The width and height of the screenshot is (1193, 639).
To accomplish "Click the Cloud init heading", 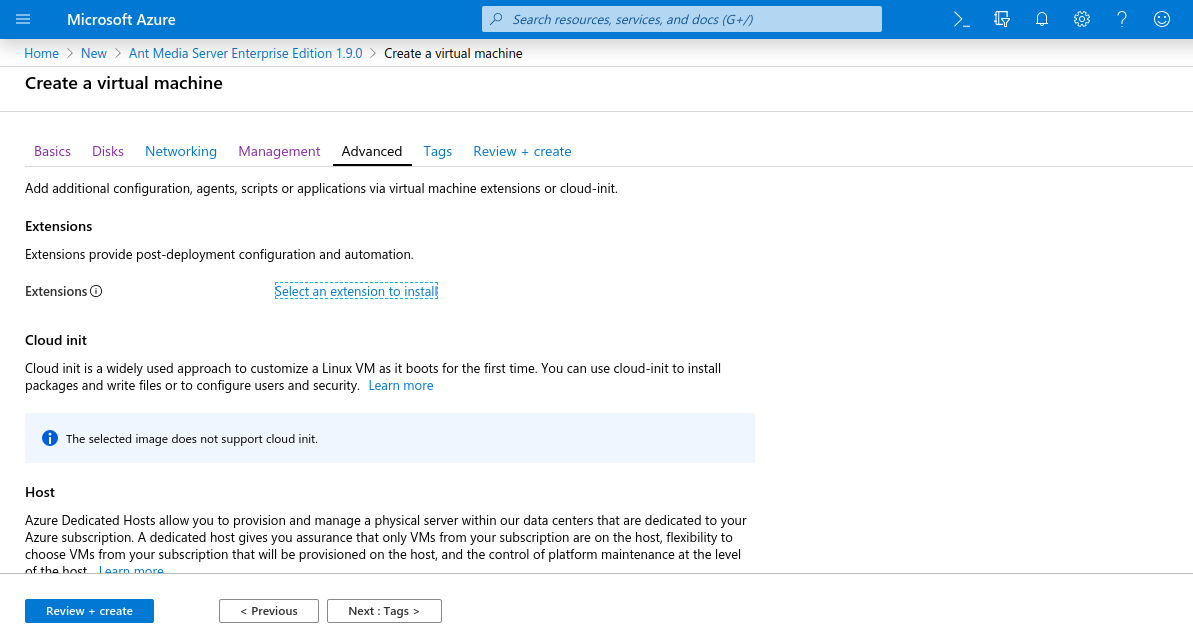I will click(x=56, y=340).
